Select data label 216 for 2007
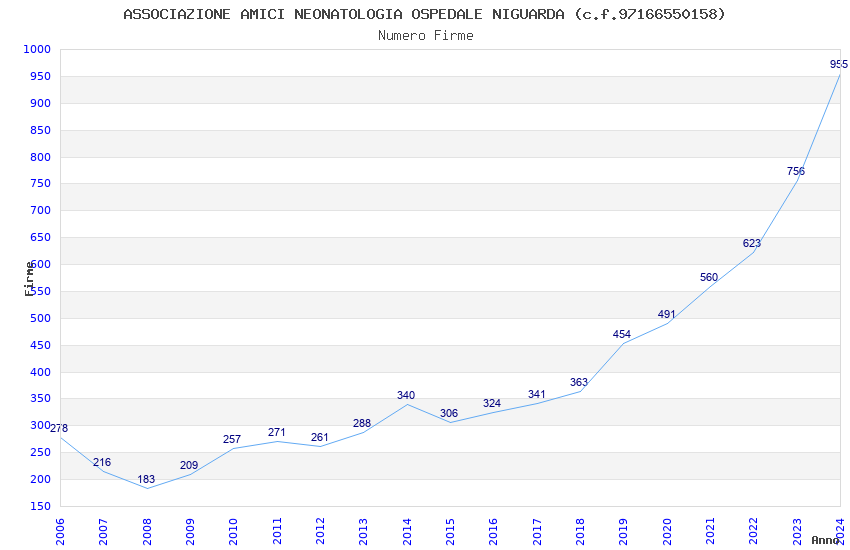Screen dimensions: 850x550 [x=102, y=462]
